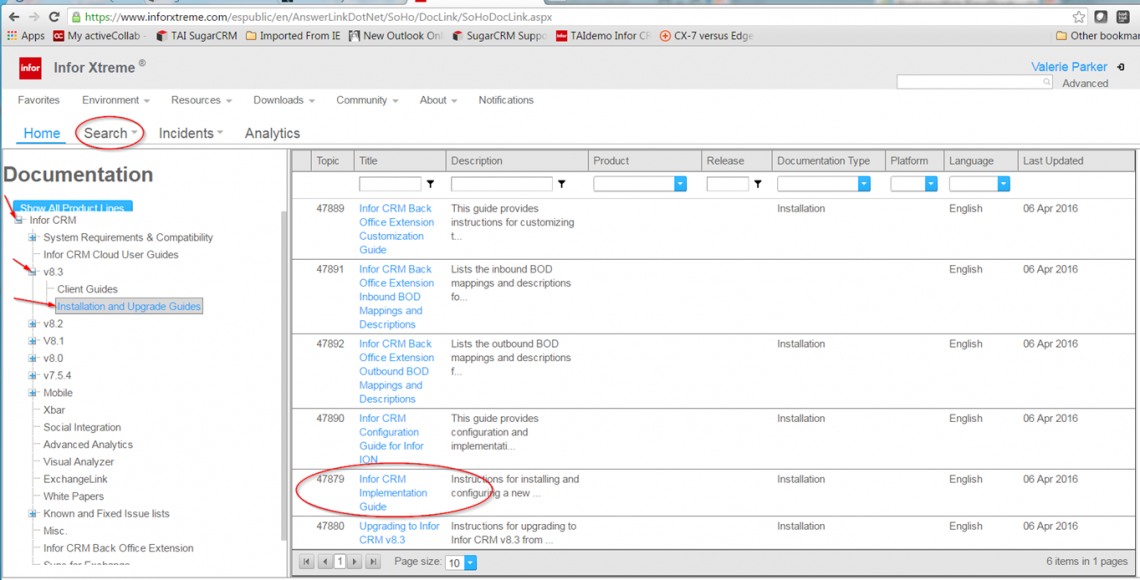Viewport: 1140px width, 580px height.
Task: Open the Infor CRM Implementation Guide link
Action: click(x=392, y=493)
